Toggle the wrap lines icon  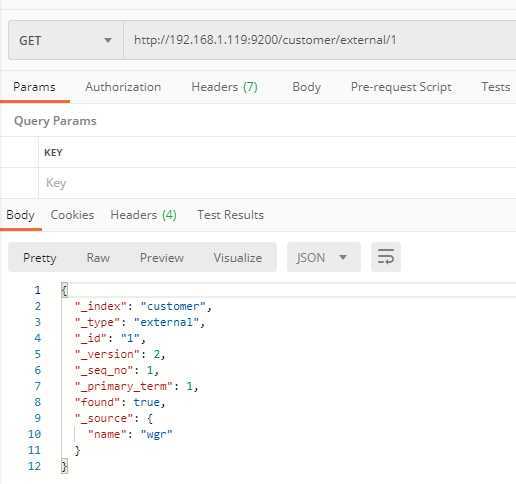[386, 257]
